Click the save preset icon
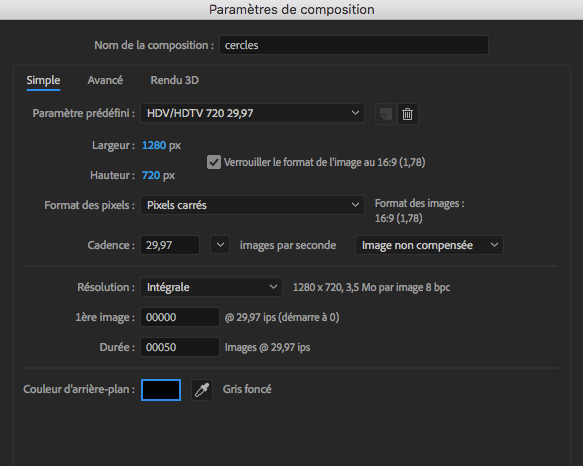The image size is (583, 466). tap(386, 114)
